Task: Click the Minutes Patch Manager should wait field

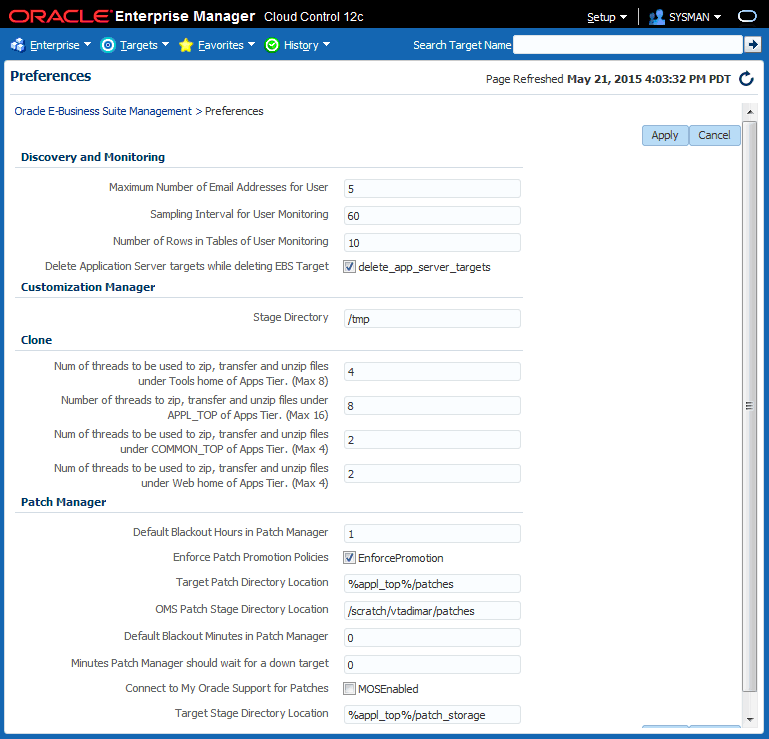Action: tap(432, 664)
